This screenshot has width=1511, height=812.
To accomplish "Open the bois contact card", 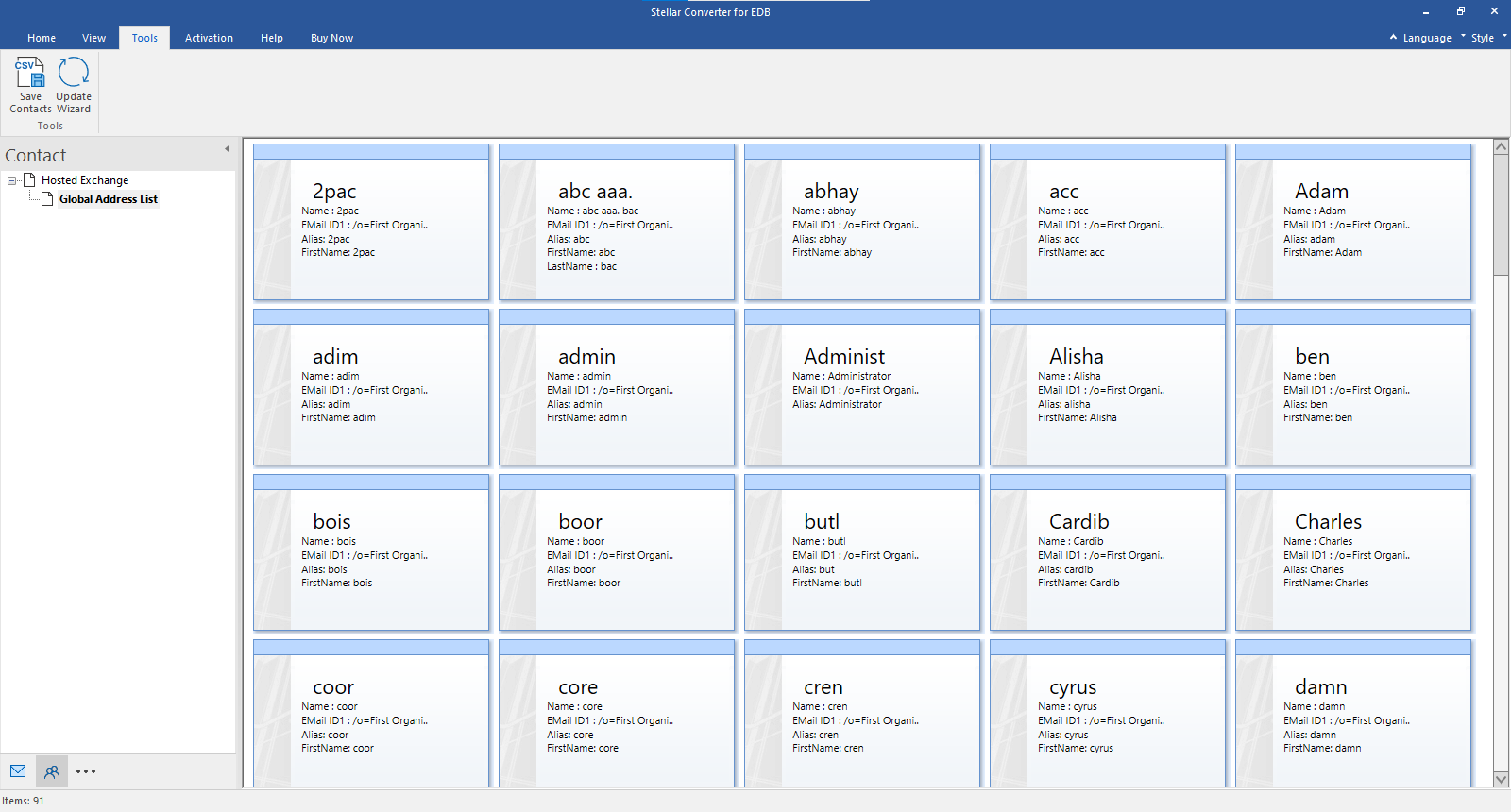I will click(x=371, y=552).
